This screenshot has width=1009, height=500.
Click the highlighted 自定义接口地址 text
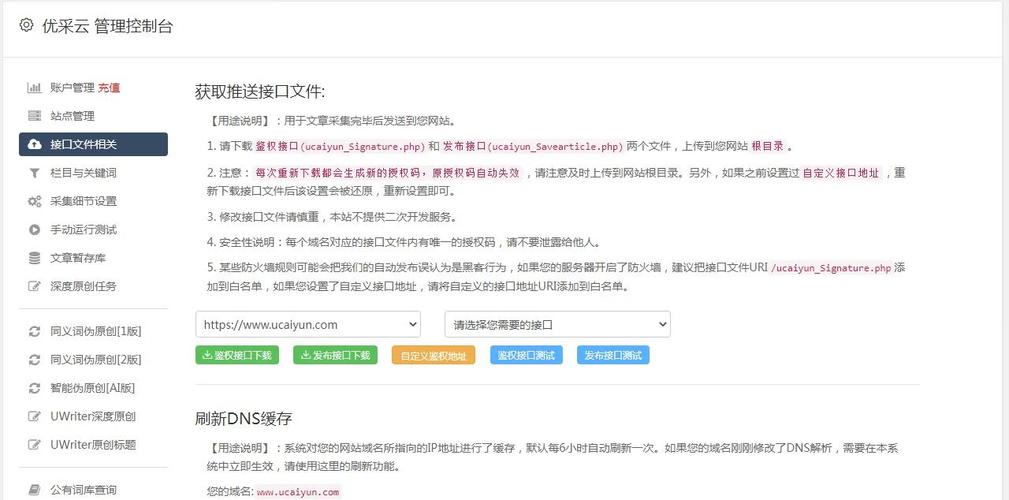(x=840, y=173)
